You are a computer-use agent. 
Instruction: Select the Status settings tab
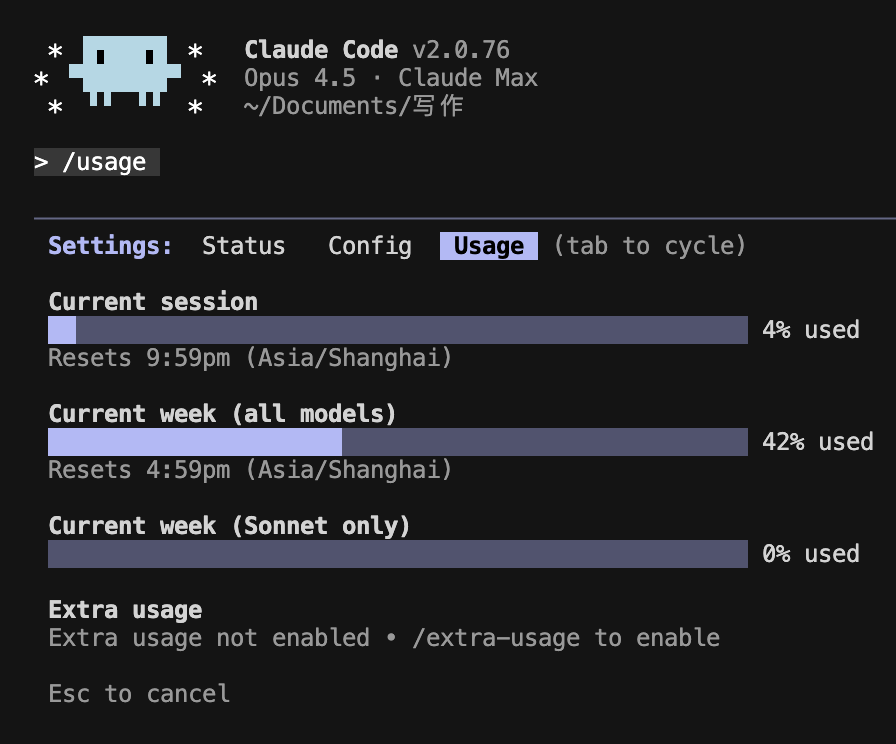point(243,246)
